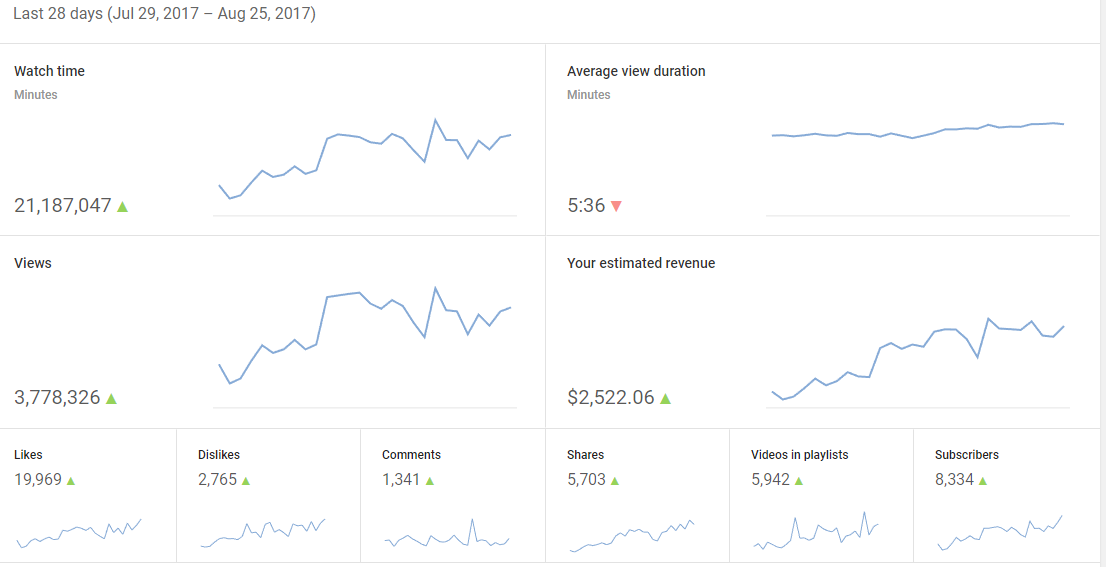Click the green arrow next to $2,522.06

[666, 398]
